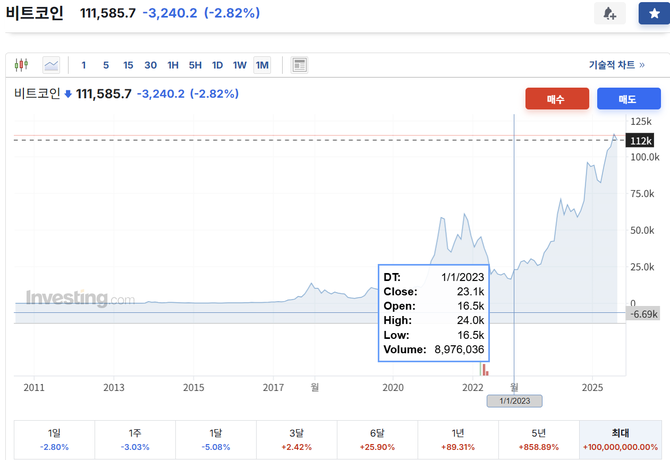Switch to candlestick chart type
The height and width of the screenshot is (460, 670).
[x=23, y=65]
